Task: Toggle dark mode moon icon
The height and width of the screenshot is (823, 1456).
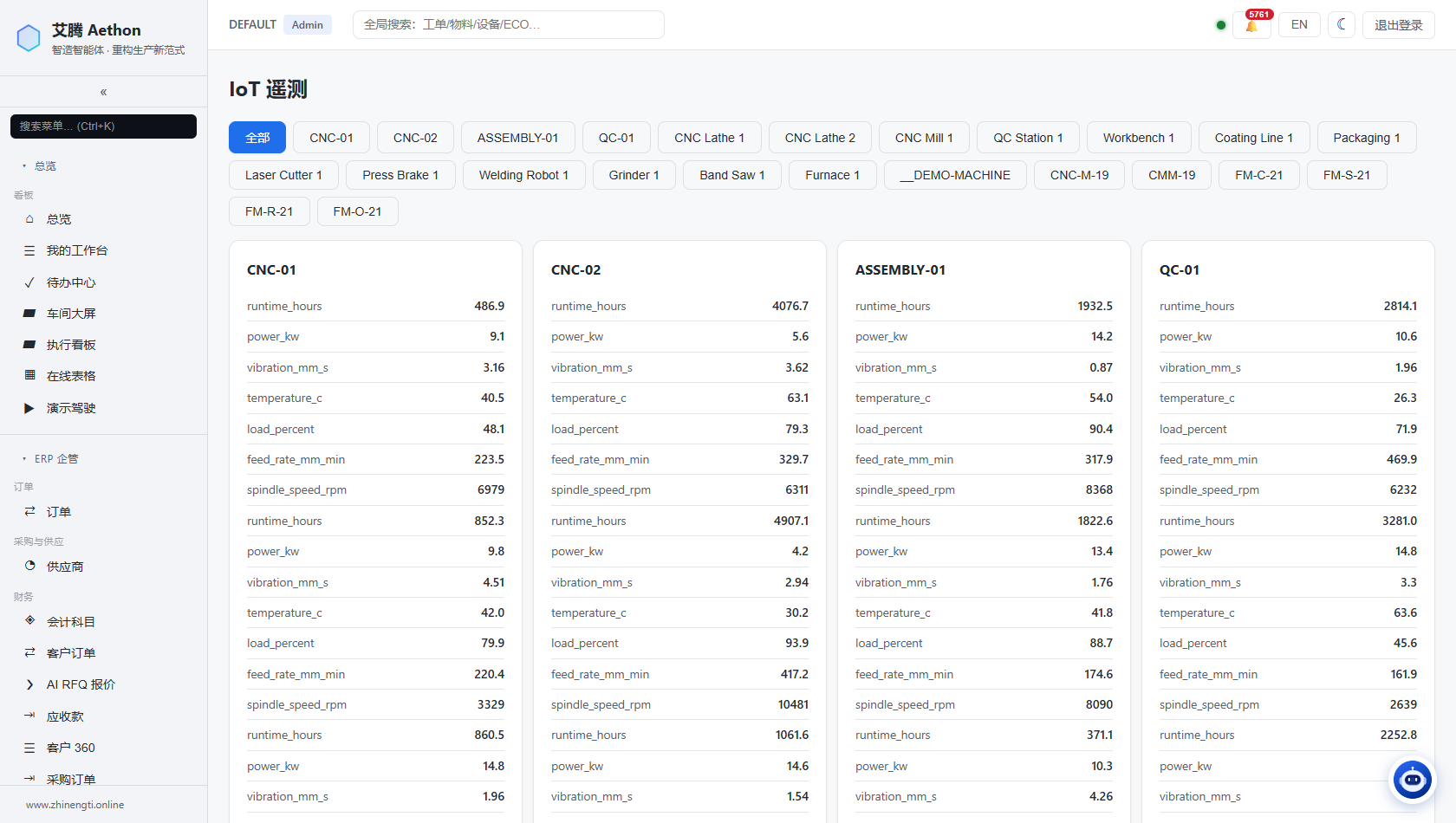Action: point(1341,25)
